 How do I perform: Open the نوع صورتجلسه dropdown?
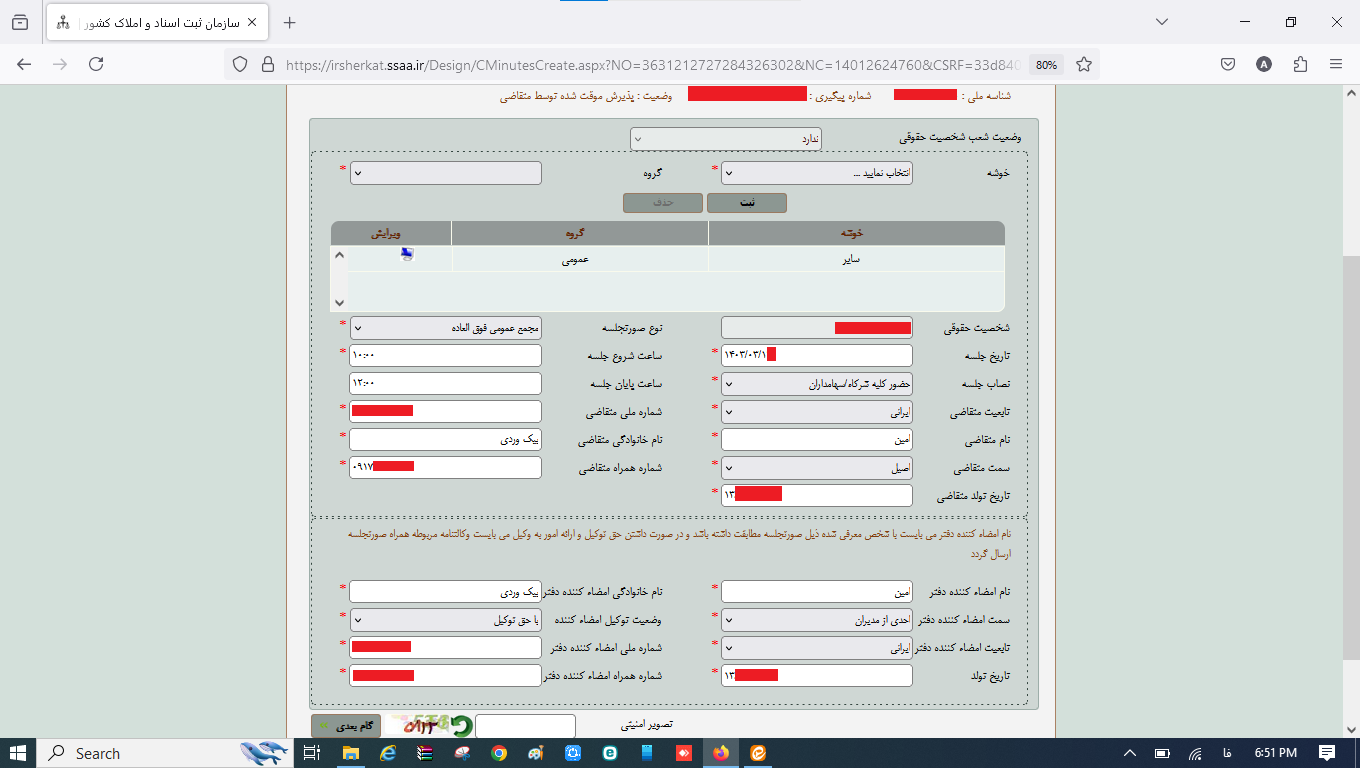click(446, 328)
